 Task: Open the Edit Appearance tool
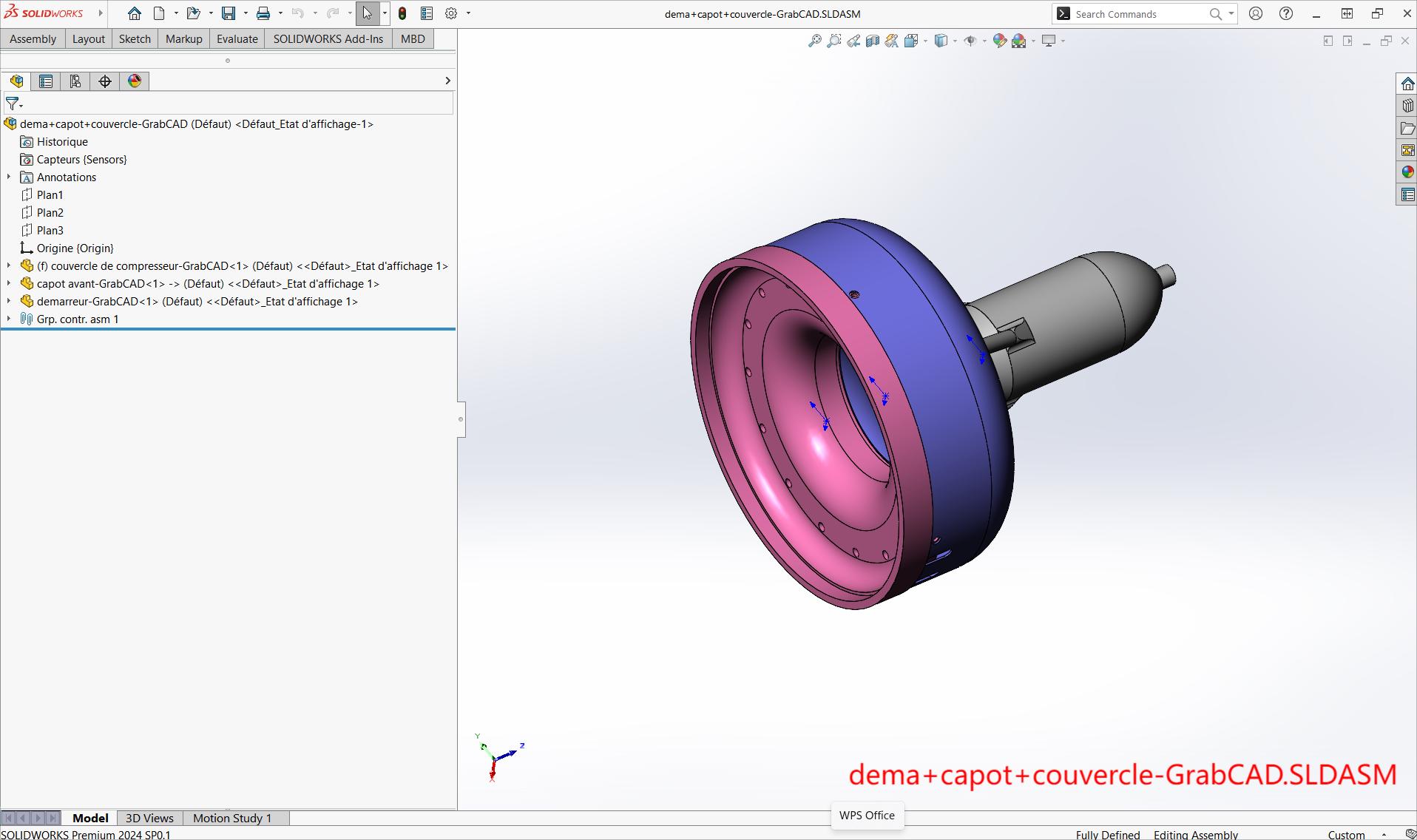pyautogui.click(x=1000, y=41)
